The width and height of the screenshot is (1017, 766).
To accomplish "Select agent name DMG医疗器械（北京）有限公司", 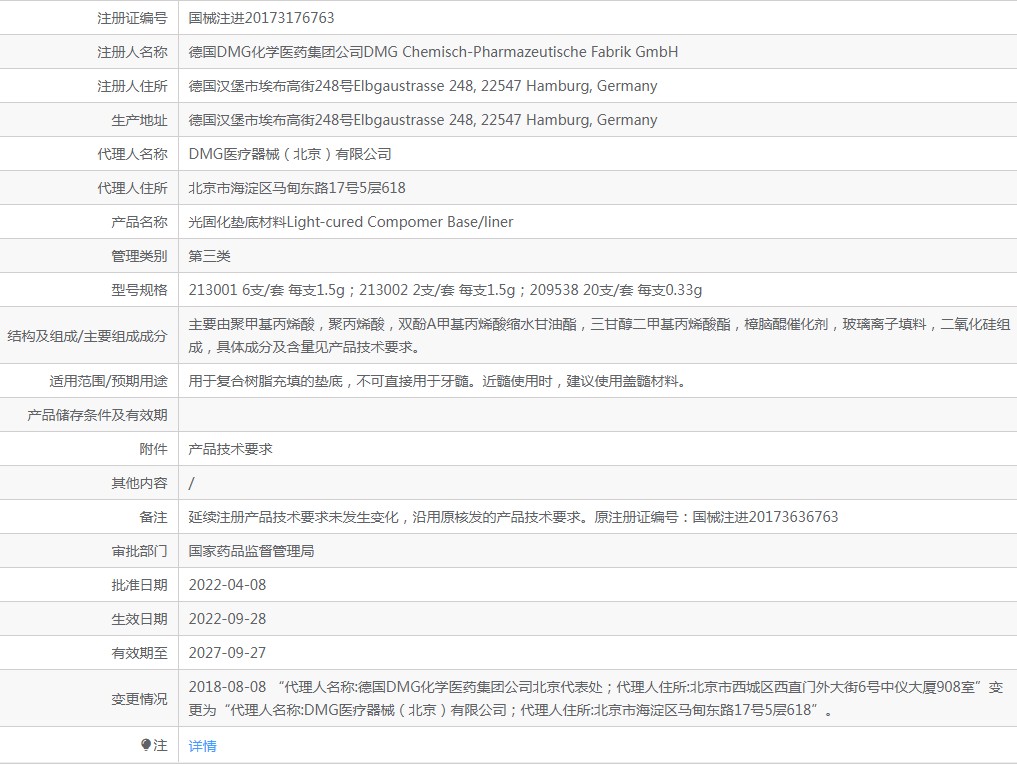I will click(x=290, y=154).
